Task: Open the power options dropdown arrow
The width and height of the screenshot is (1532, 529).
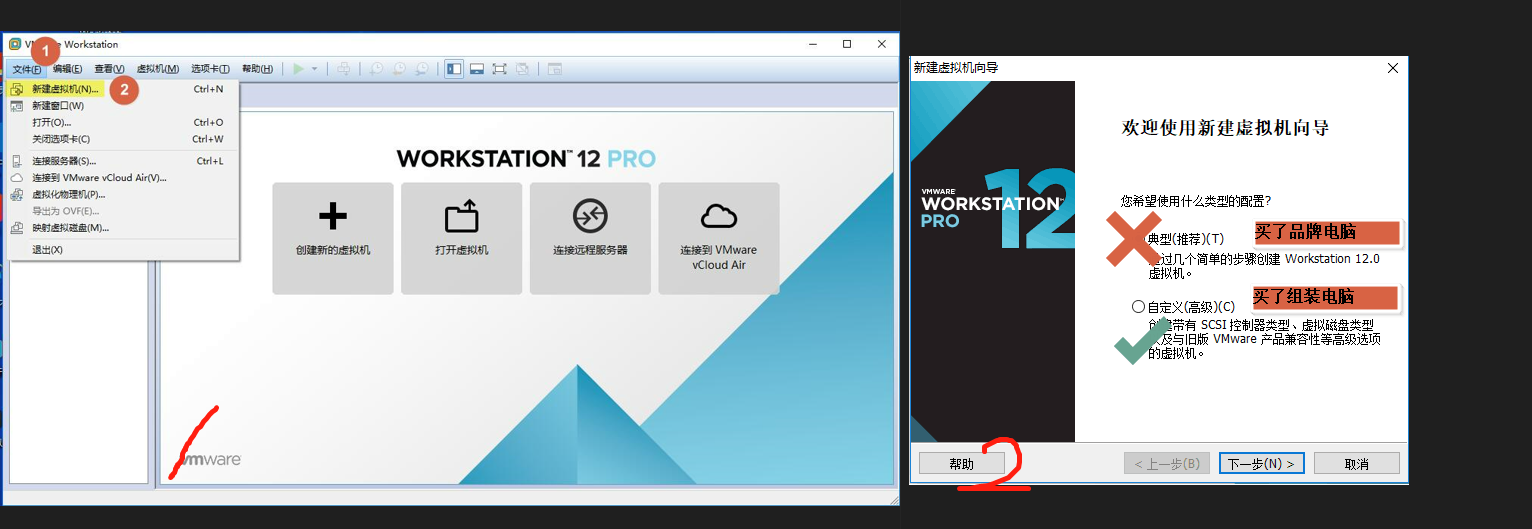Action: 314,69
